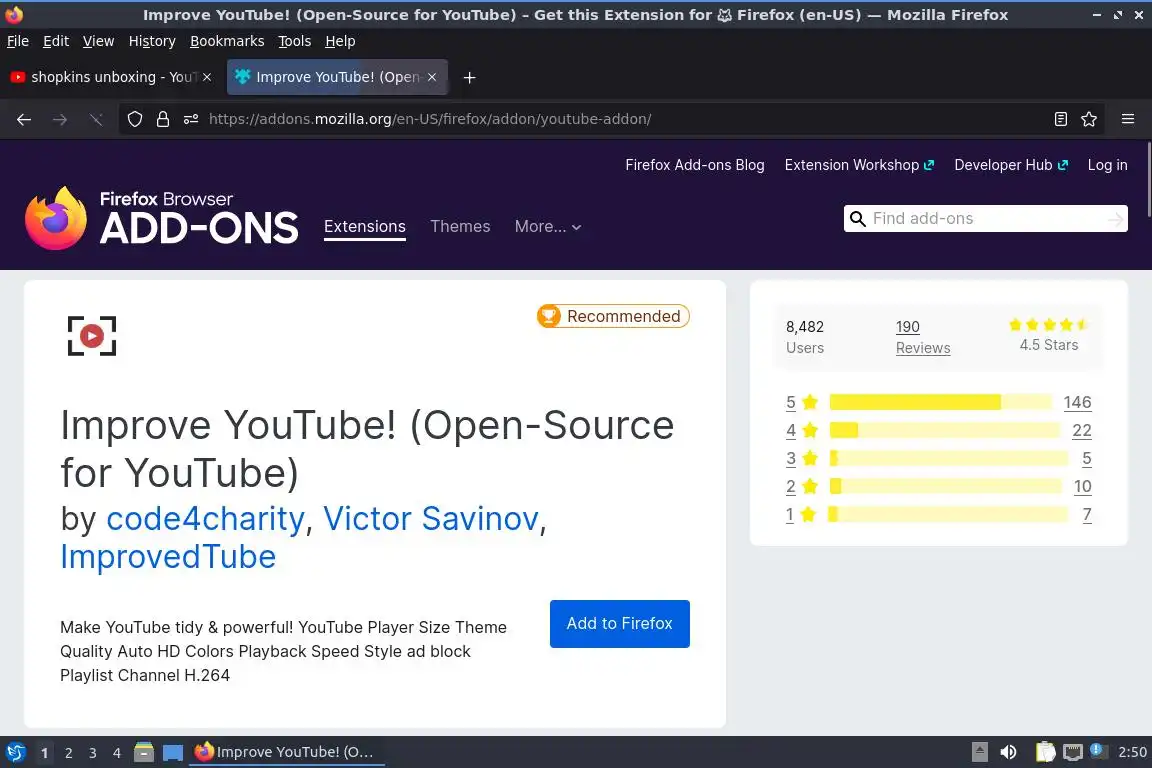Open the 5 three-star reviews count
Image resolution: width=1152 pixels, height=768 pixels.
click(x=1087, y=459)
